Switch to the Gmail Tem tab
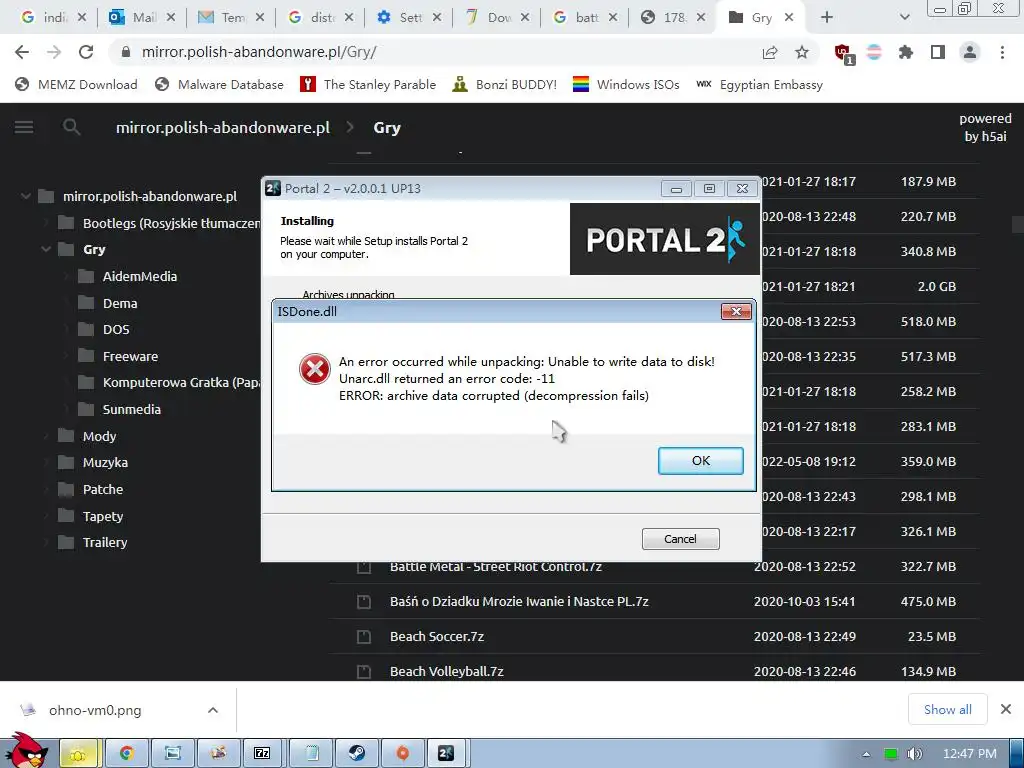This screenshot has width=1024, height=768. click(231, 18)
